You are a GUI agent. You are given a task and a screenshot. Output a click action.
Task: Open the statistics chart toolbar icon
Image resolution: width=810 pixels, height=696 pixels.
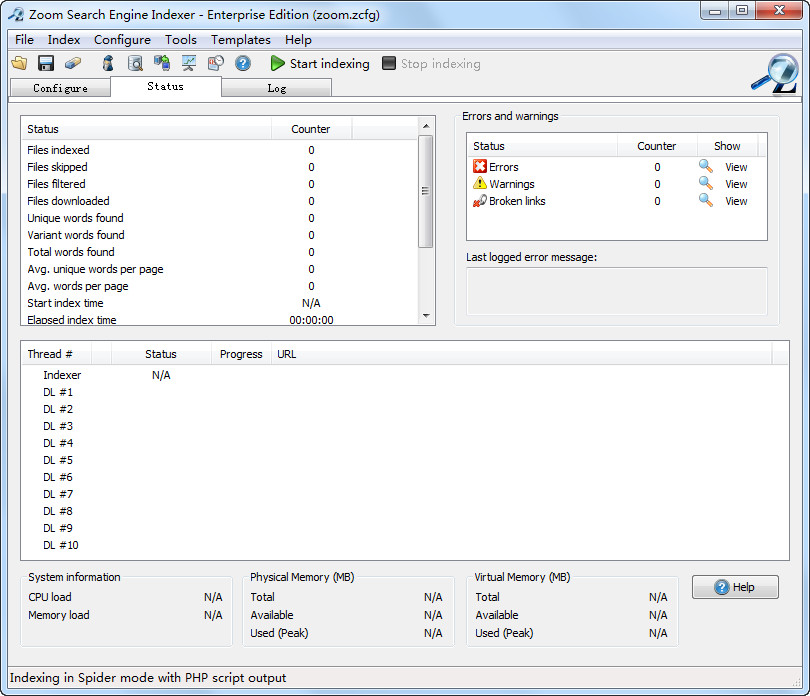click(188, 62)
